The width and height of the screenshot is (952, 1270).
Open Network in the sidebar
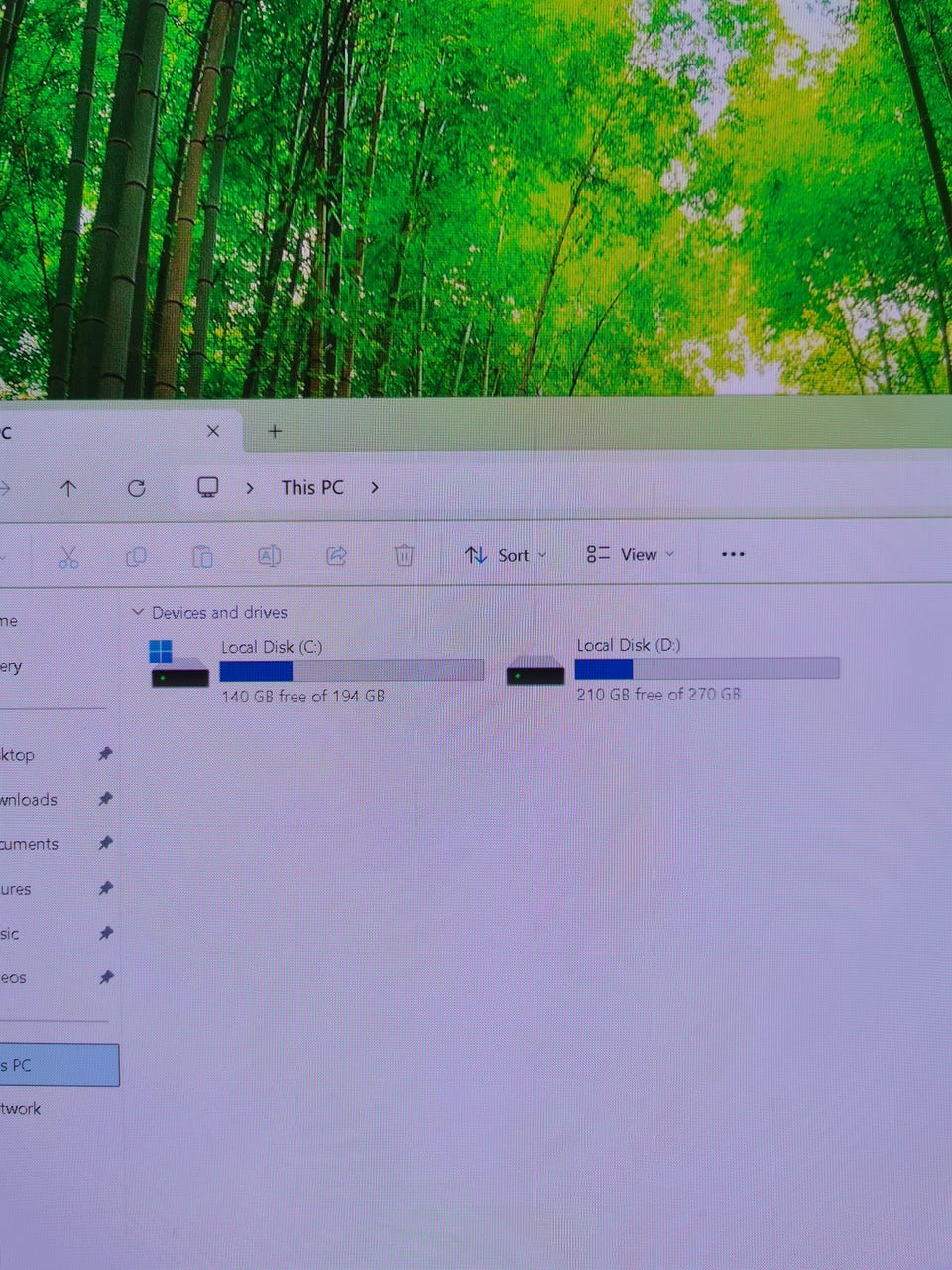pyautogui.click(x=21, y=1109)
